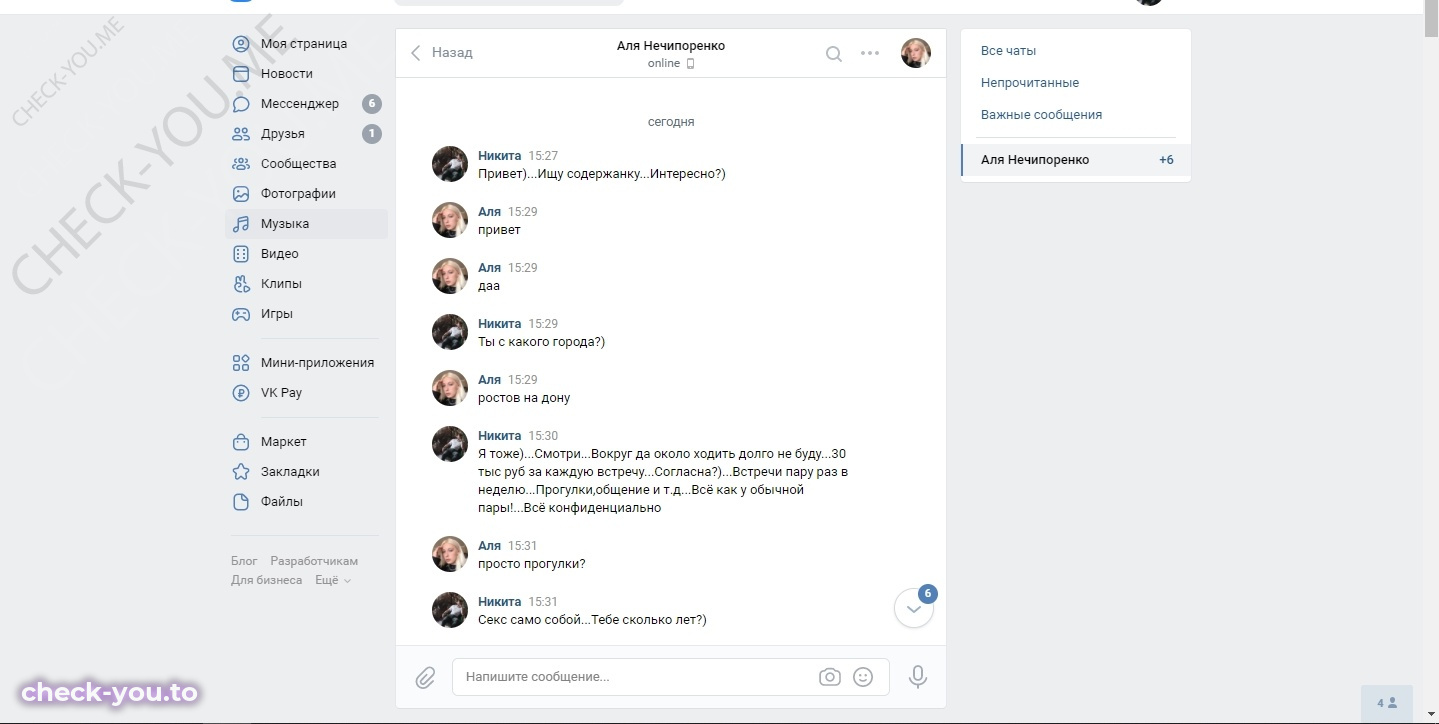Click the Фотографии picture icon

(241, 194)
